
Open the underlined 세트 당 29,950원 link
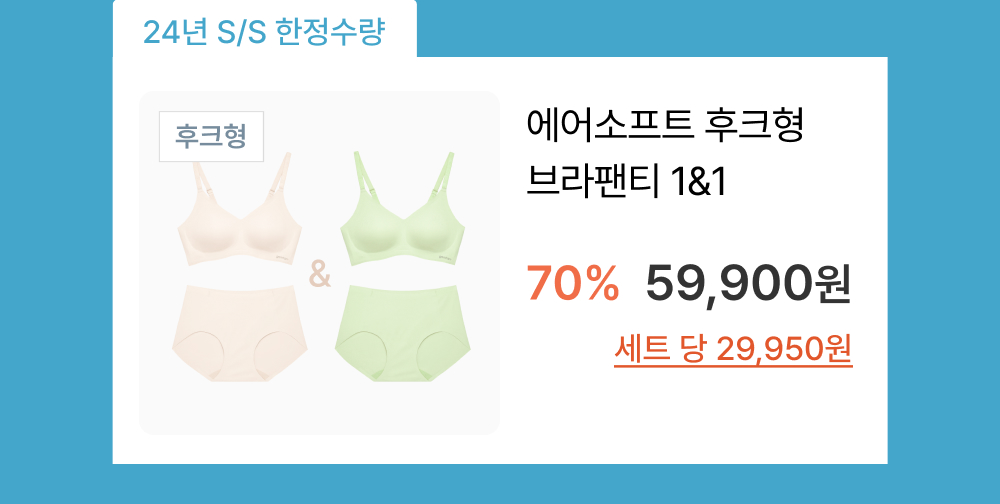(x=733, y=349)
